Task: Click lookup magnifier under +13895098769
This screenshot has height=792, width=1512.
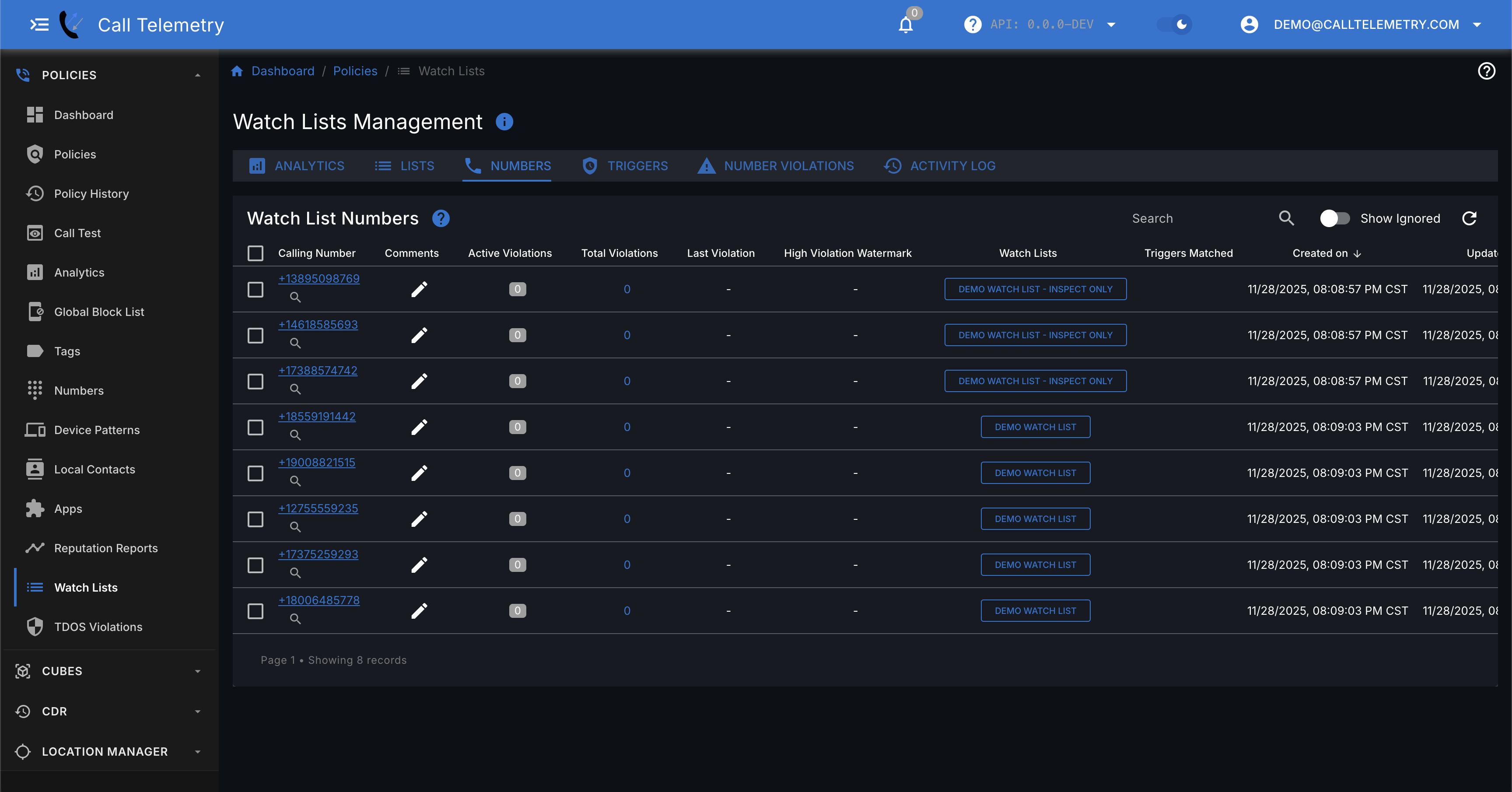Action: point(295,298)
